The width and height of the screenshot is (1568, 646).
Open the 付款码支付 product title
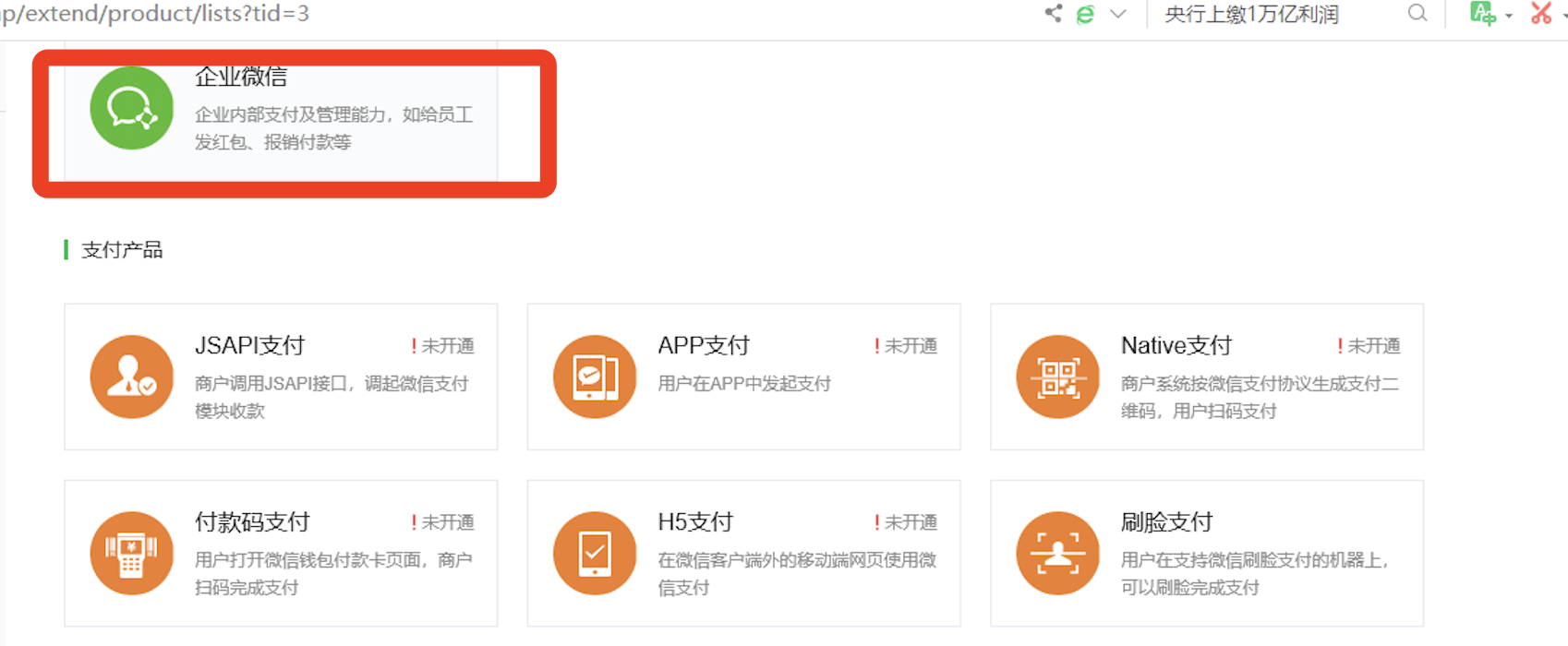tap(252, 521)
